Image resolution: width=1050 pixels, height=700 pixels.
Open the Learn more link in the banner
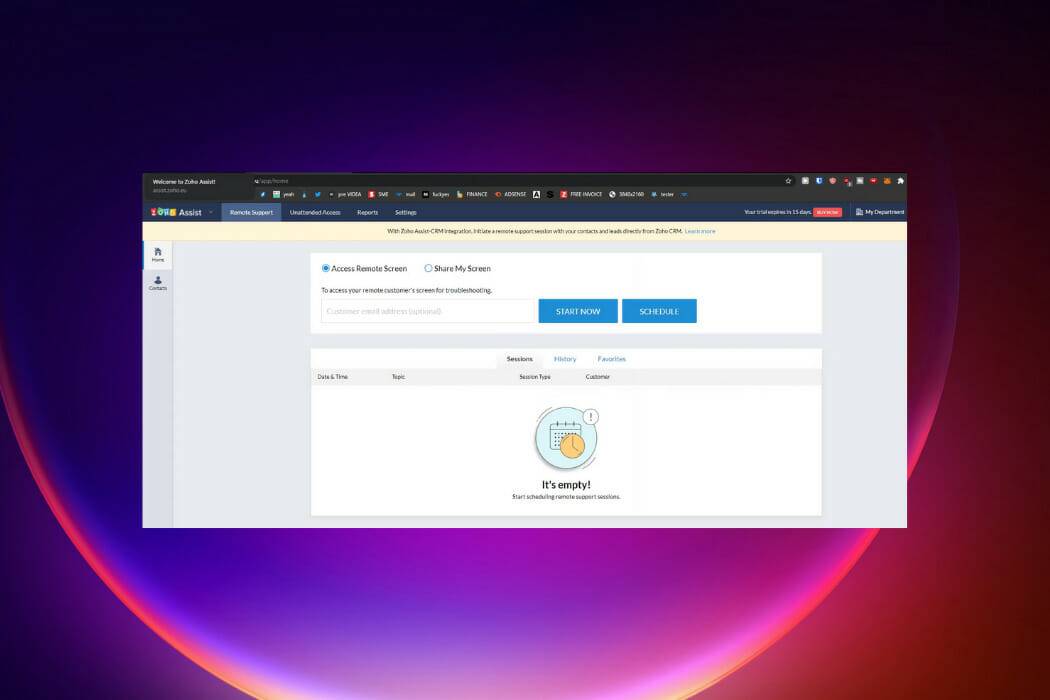point(699,231)
